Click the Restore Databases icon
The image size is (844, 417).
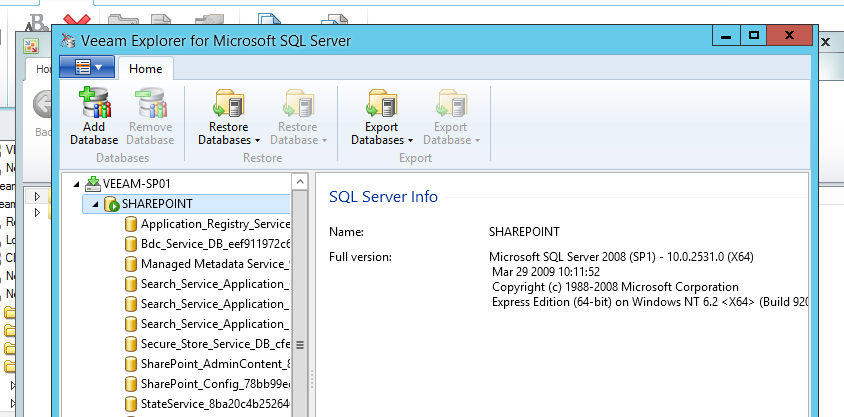228,104
